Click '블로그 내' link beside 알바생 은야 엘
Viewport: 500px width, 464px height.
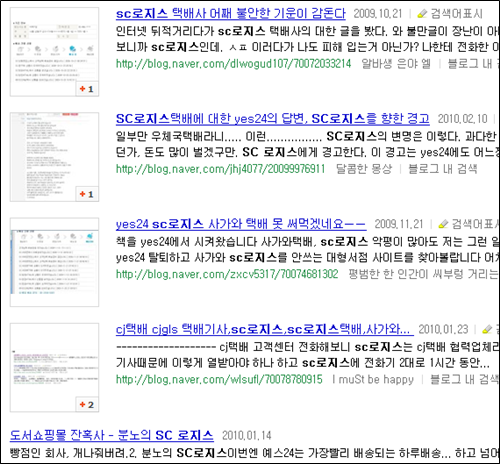470,63
